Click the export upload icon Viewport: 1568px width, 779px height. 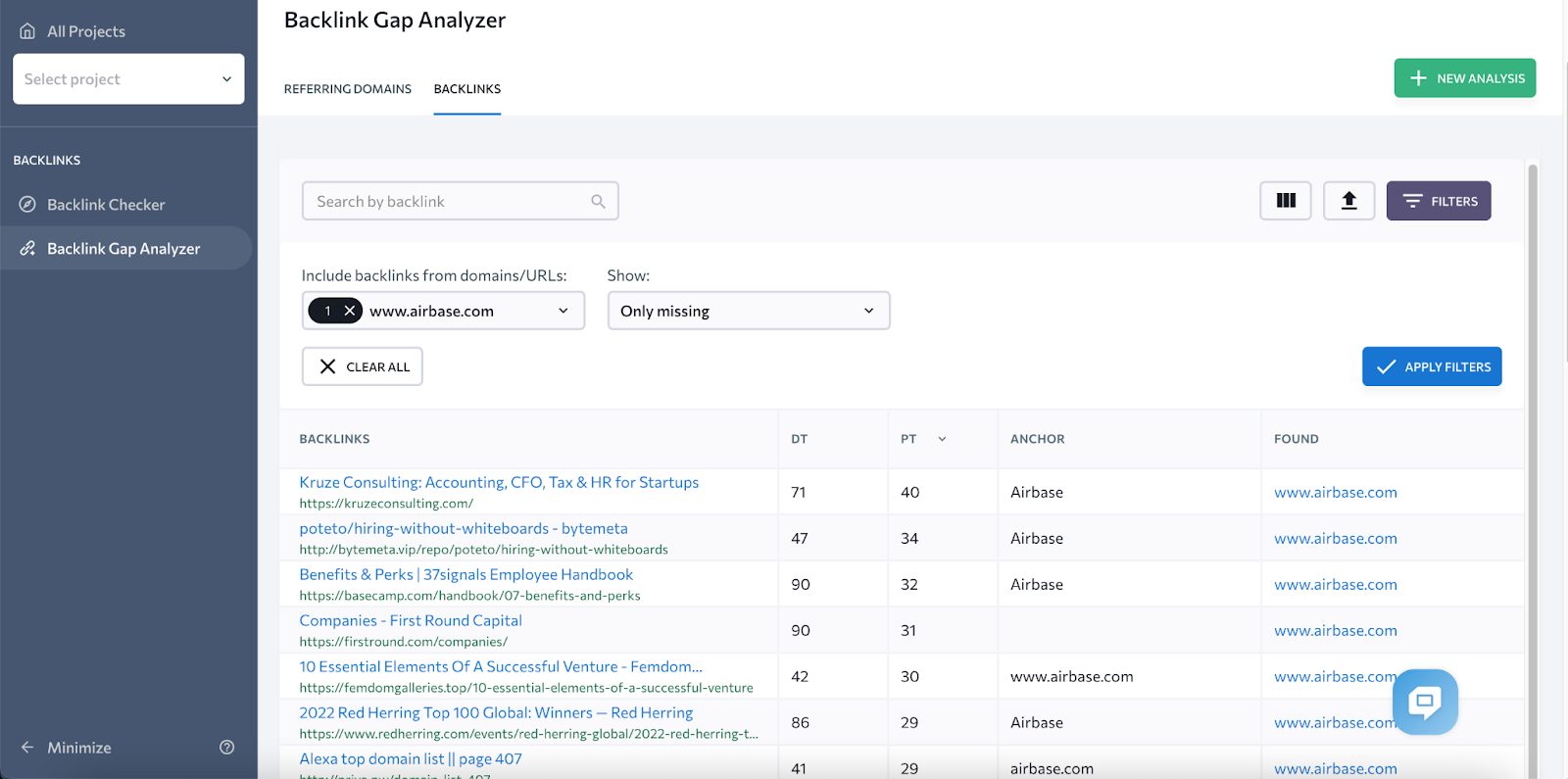click(1348, 201)
